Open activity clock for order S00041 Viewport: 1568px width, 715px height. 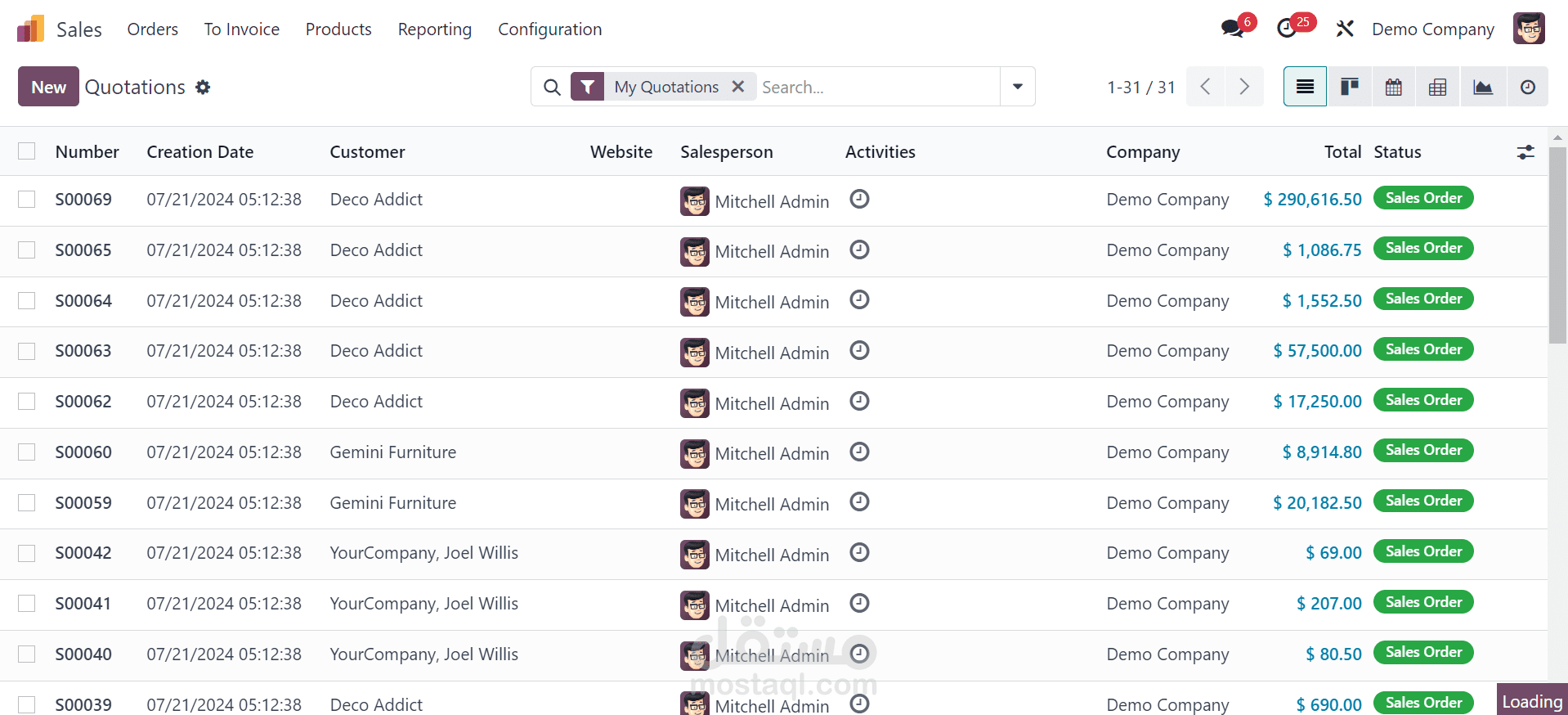[x=859, y=603]
